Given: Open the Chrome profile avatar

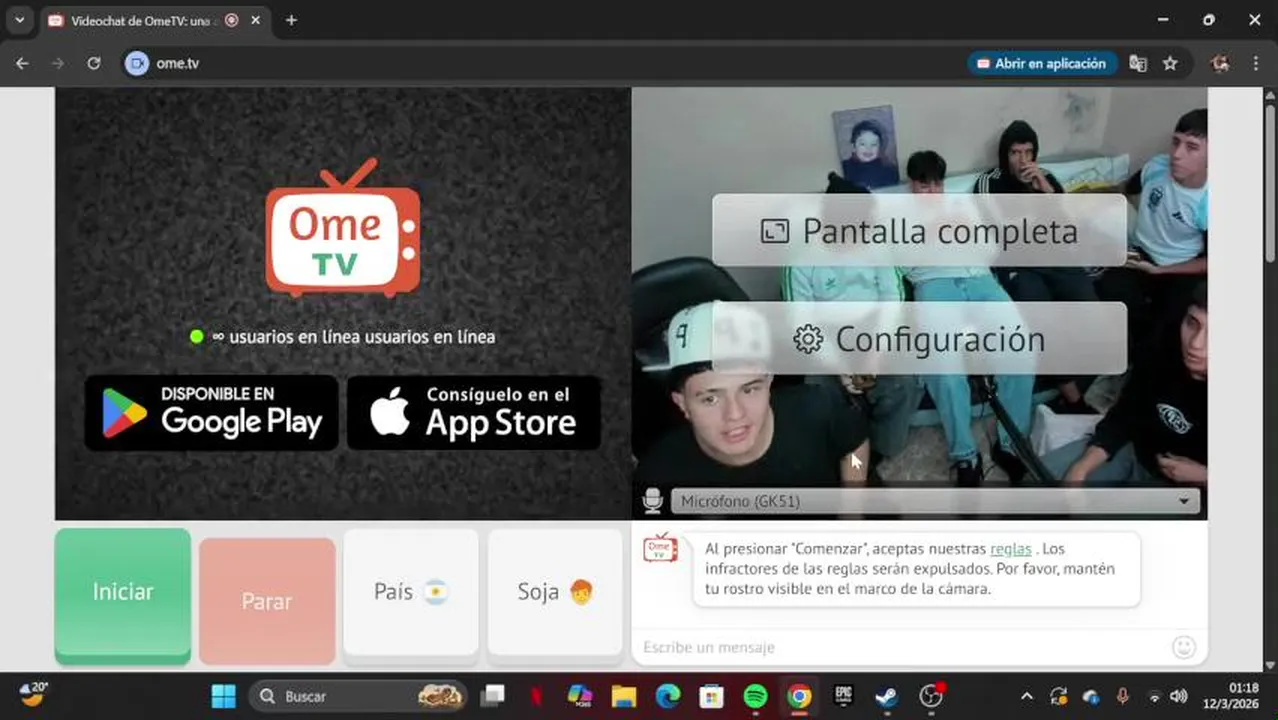Looking at the screenshot, I should click(x=1220, y=63).
